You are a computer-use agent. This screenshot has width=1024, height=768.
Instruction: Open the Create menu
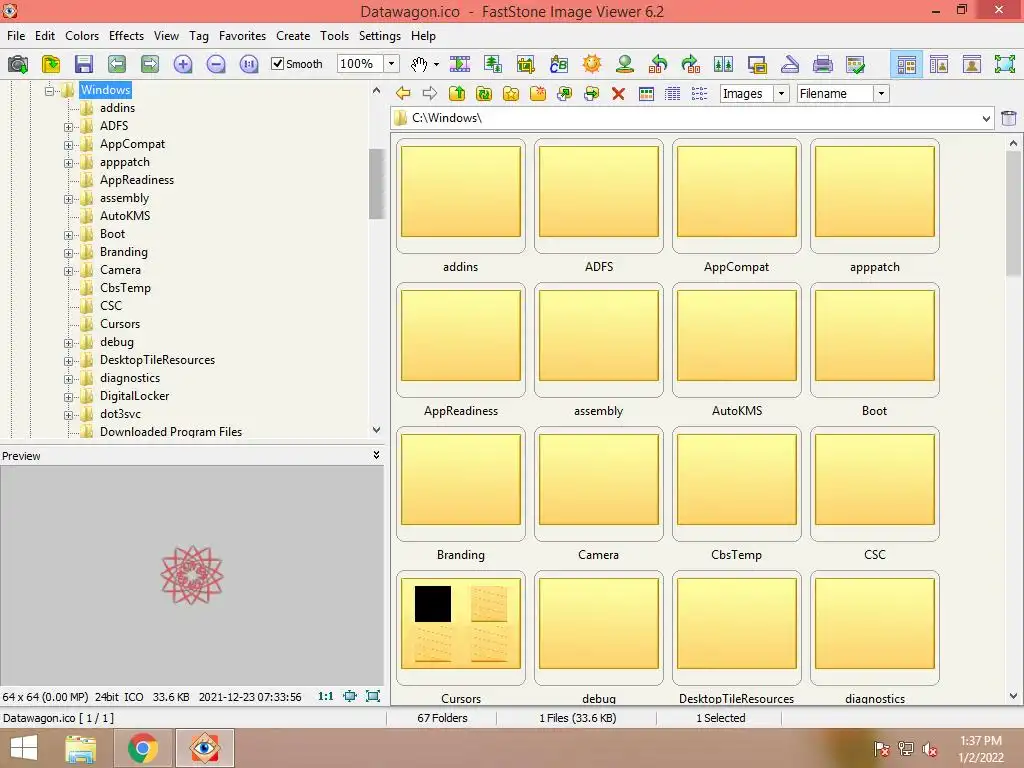pyautogui.click(x=293, y=36)
